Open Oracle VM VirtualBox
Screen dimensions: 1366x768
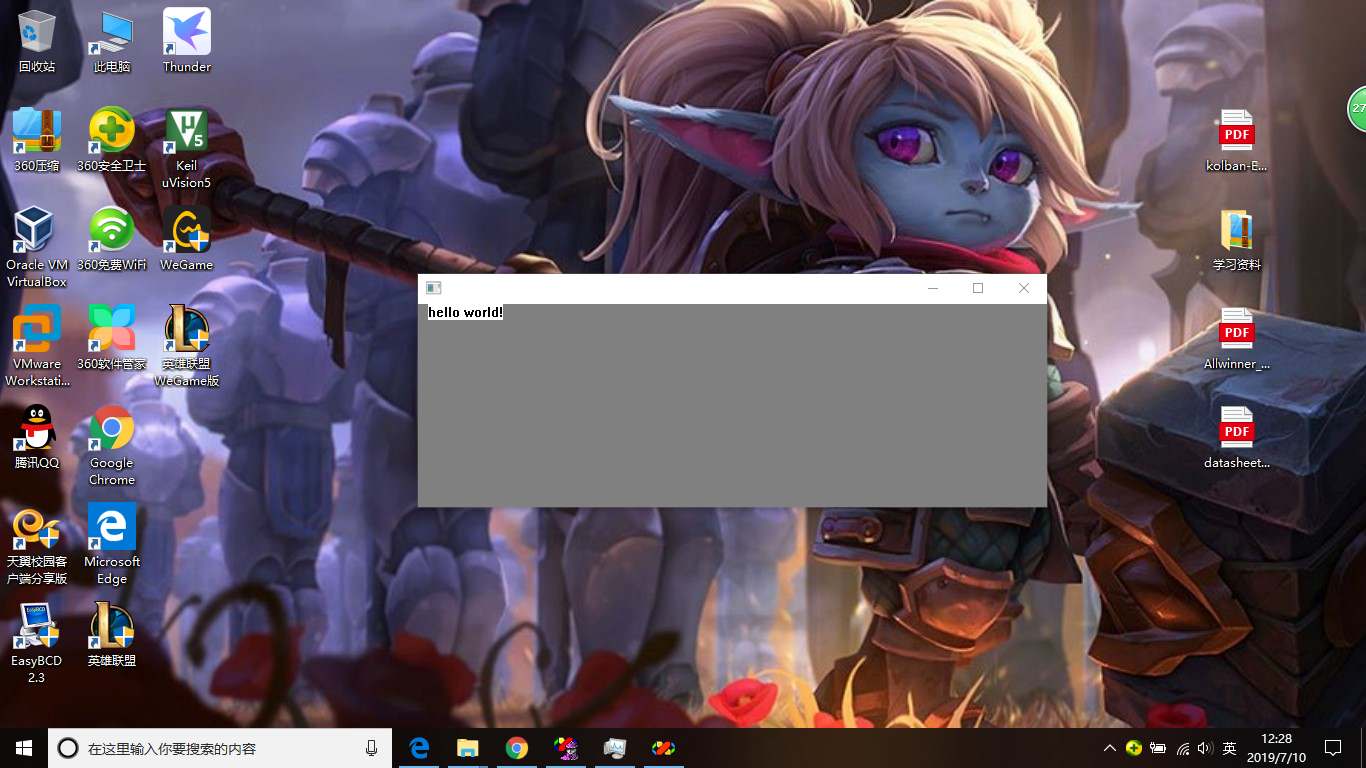pyautogui.click(x=37, y=230)
